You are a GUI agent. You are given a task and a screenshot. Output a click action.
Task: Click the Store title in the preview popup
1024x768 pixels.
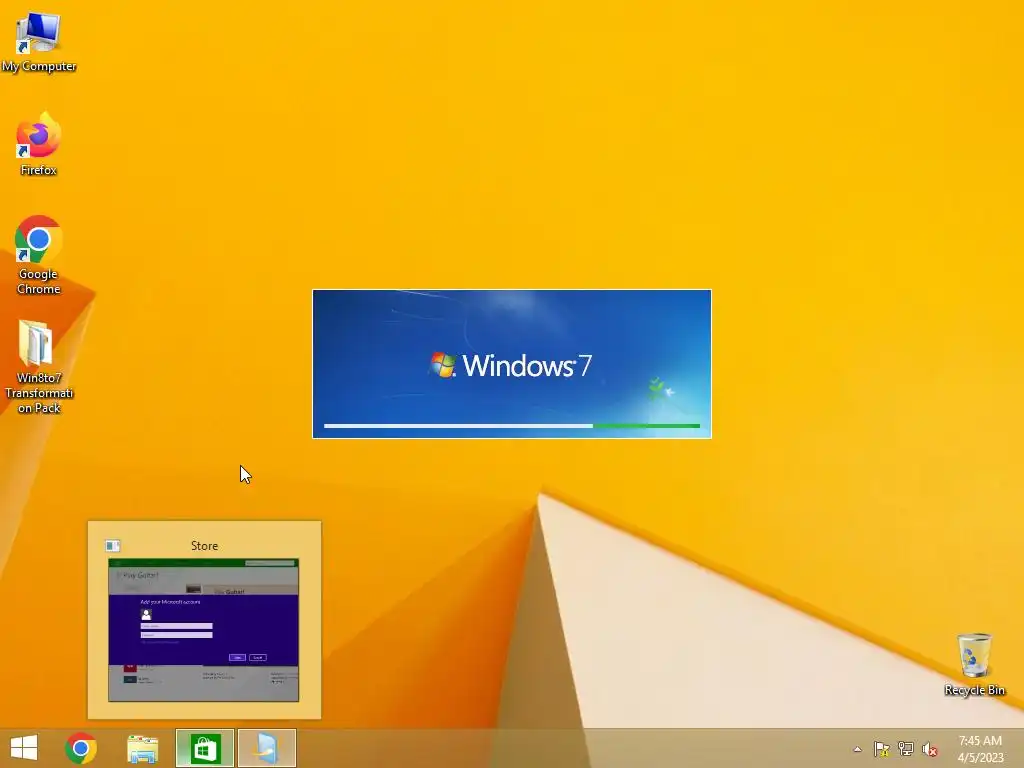coord(204,546)
